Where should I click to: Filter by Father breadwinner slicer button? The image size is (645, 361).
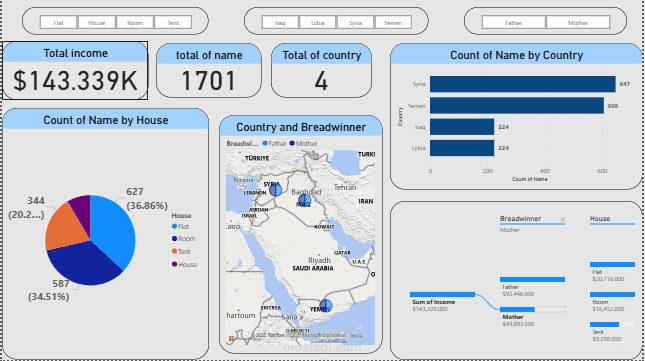pos(514,22)
